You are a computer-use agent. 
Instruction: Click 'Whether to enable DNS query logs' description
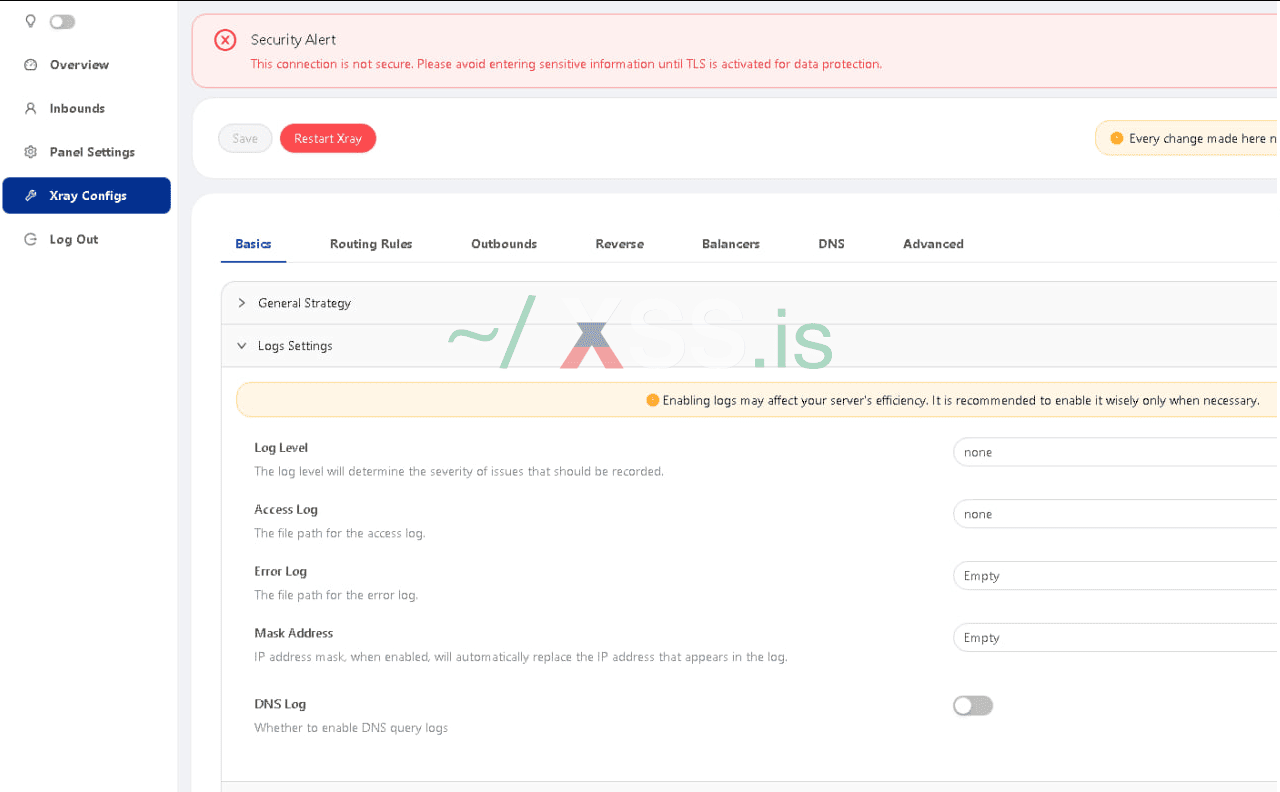(351, 728)
